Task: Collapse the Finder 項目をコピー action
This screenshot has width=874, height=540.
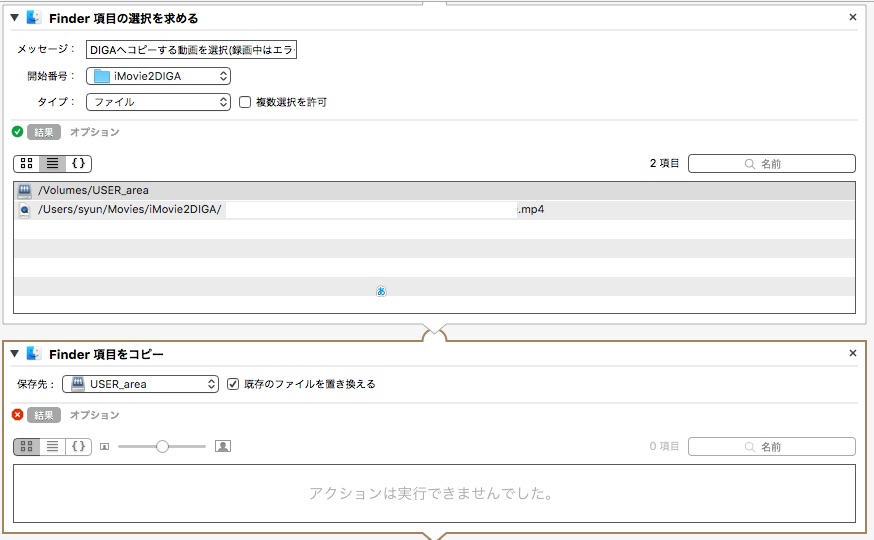Action: tap(14, 353)
